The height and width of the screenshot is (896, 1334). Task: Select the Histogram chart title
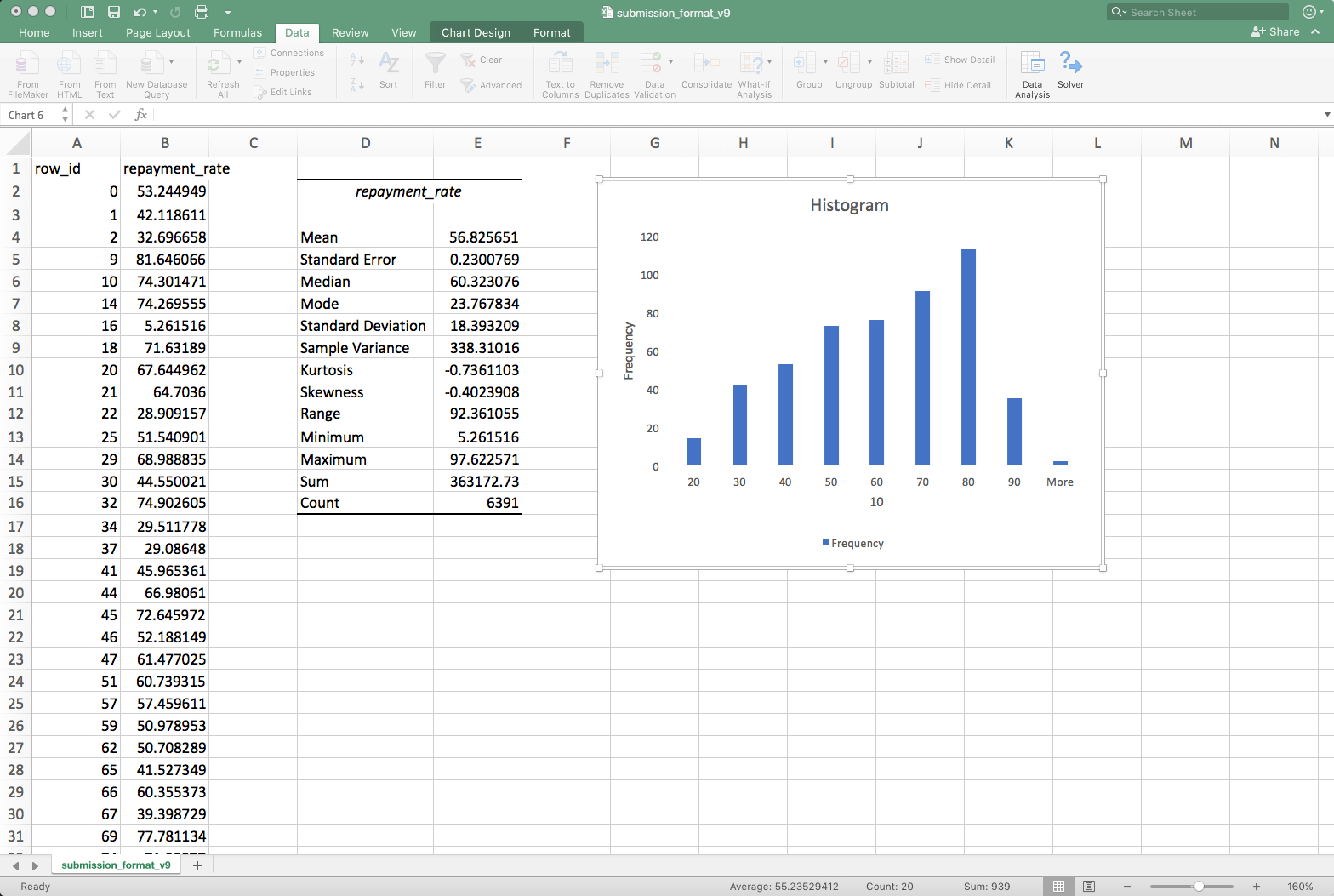click(x=849, y=205)
